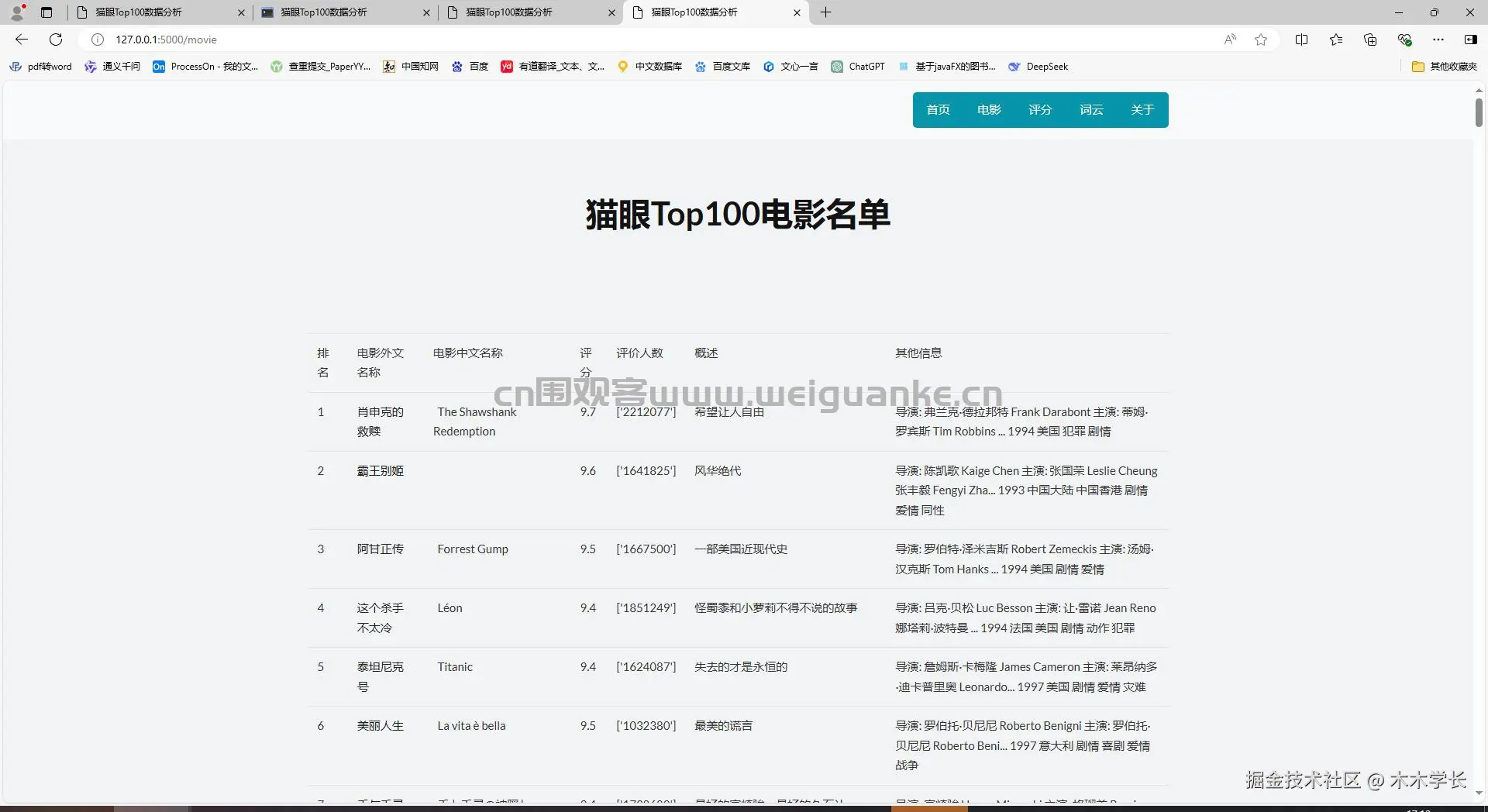This screenshot has width=1488, height=812.
Task: Open Browser essentials icon
Action: click(1404, 40)
